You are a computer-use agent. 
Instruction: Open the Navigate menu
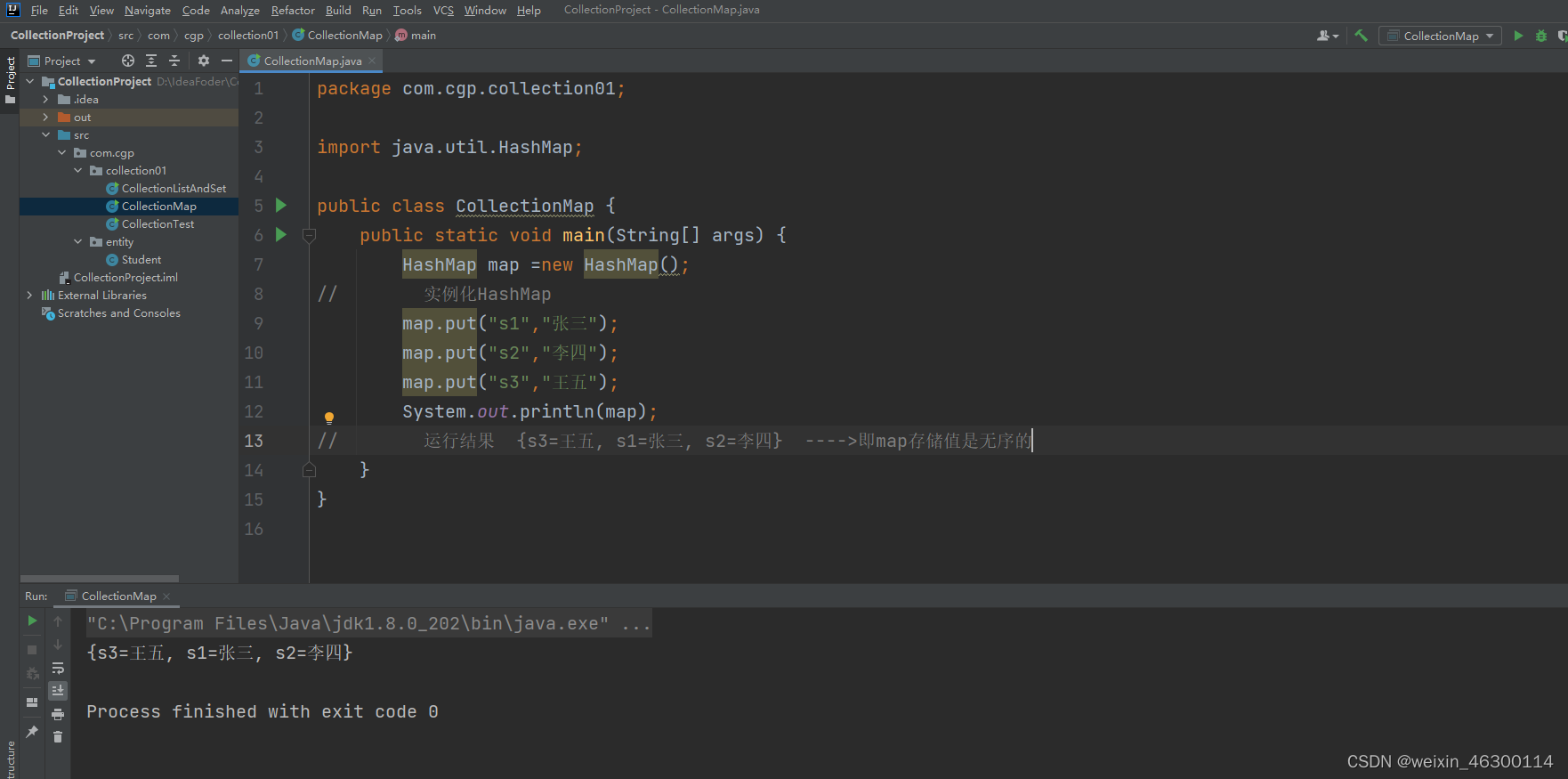point(148,11)
